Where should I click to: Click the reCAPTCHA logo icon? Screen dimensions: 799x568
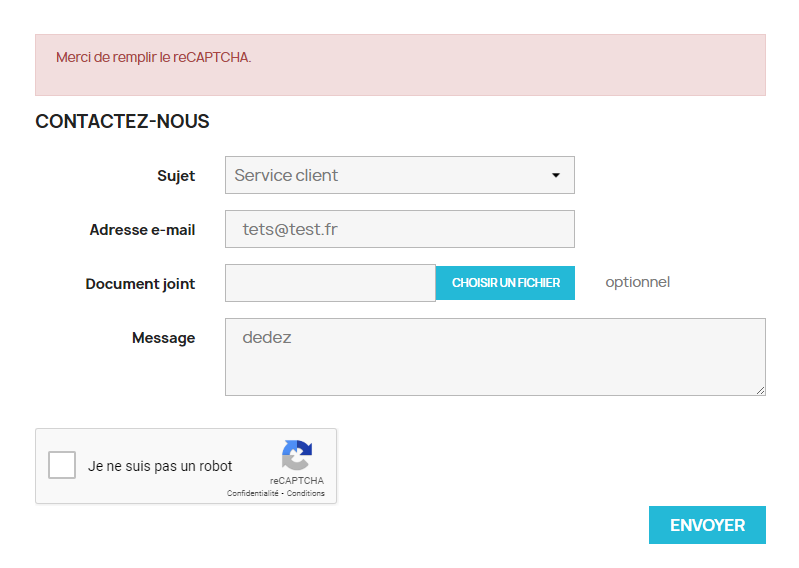coord(297,455)
